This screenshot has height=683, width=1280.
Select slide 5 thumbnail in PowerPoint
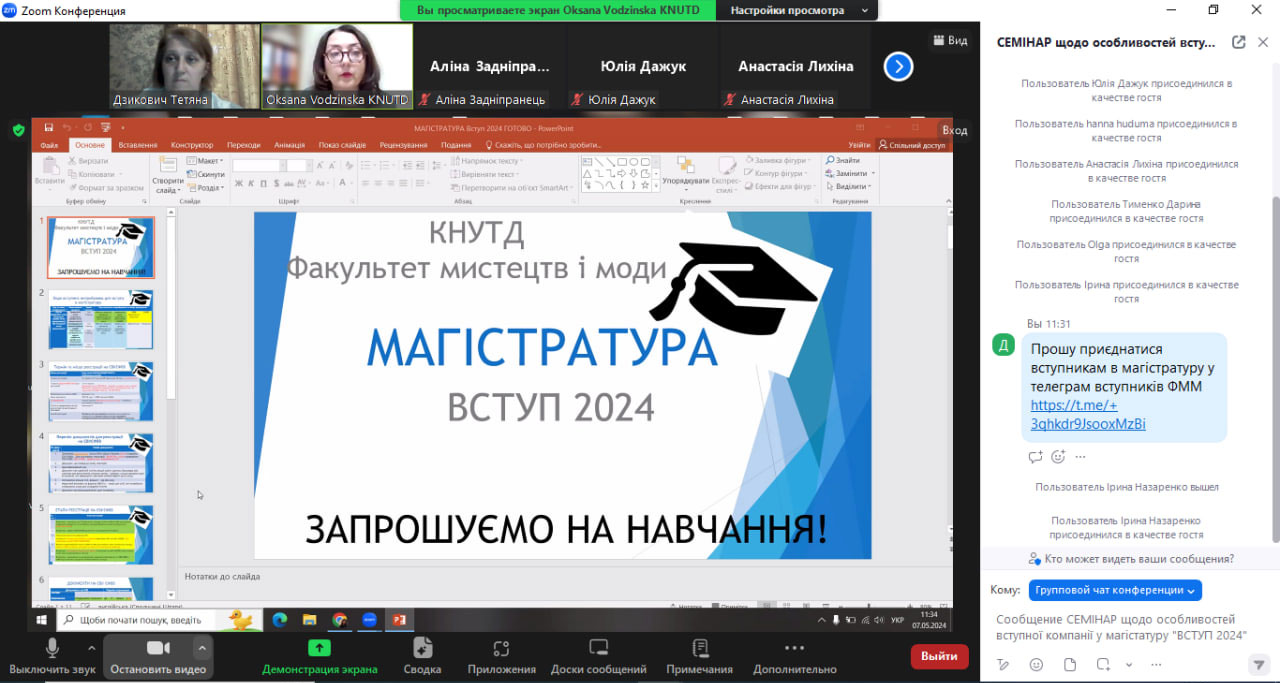(x=101, y=535)
